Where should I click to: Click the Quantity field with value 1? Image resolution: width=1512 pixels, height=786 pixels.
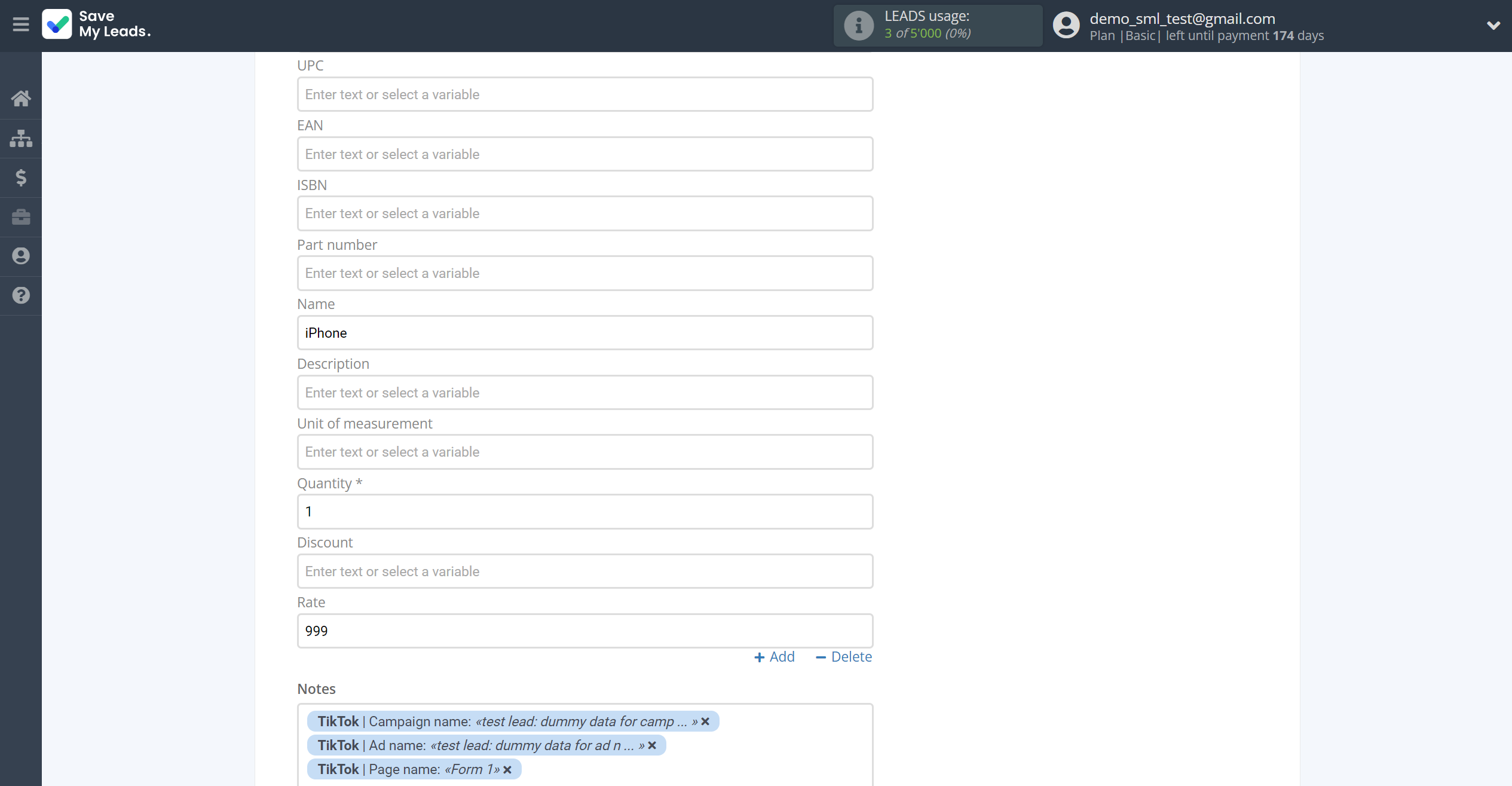coord(585,512)
